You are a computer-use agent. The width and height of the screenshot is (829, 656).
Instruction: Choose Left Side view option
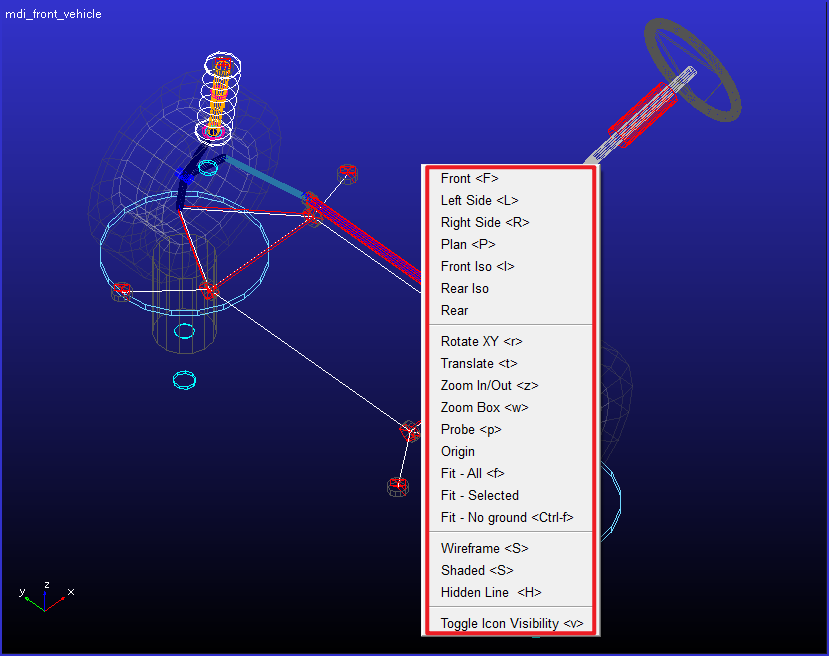[x=511, y=201]
